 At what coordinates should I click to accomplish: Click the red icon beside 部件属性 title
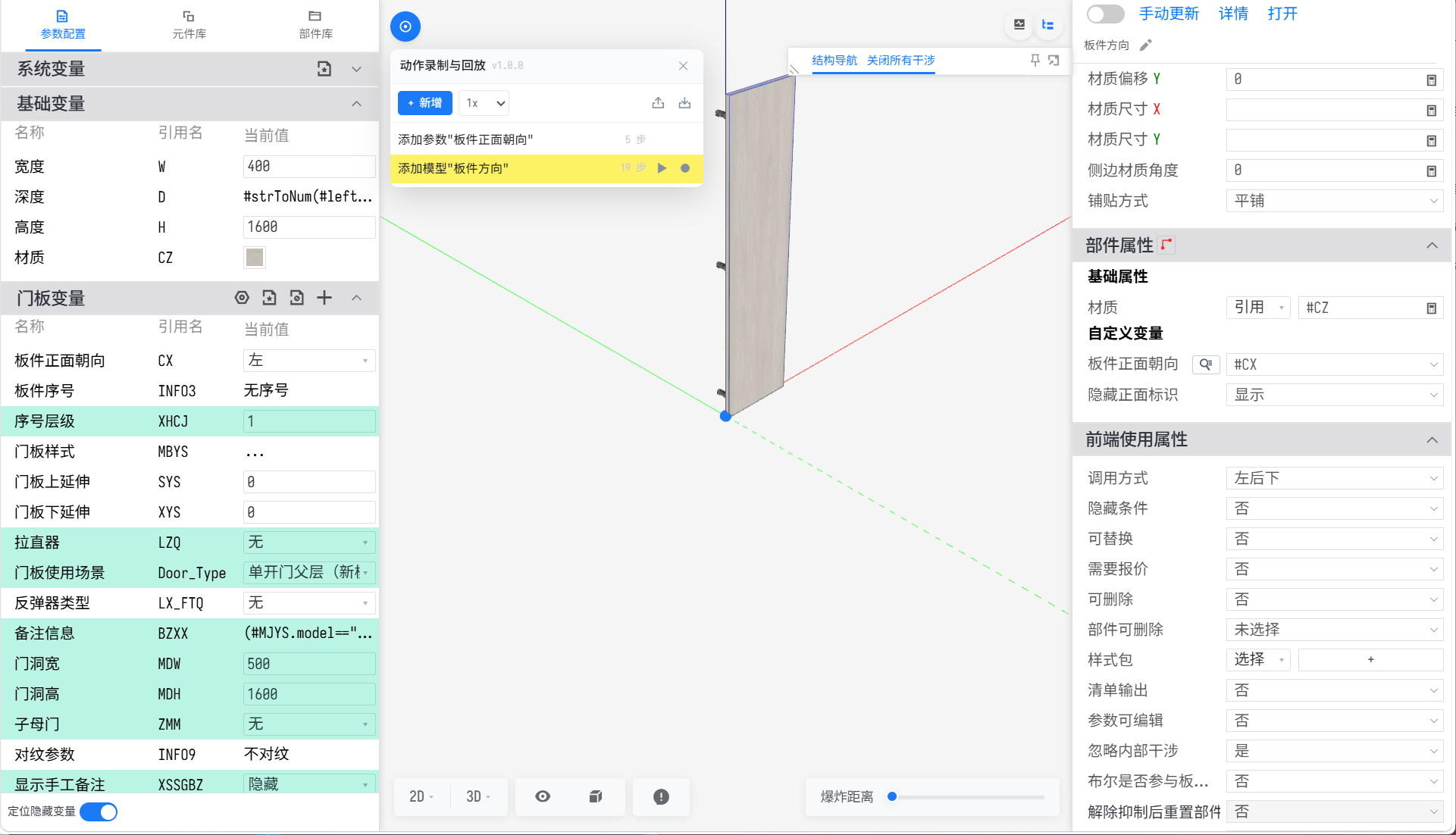1167,245
